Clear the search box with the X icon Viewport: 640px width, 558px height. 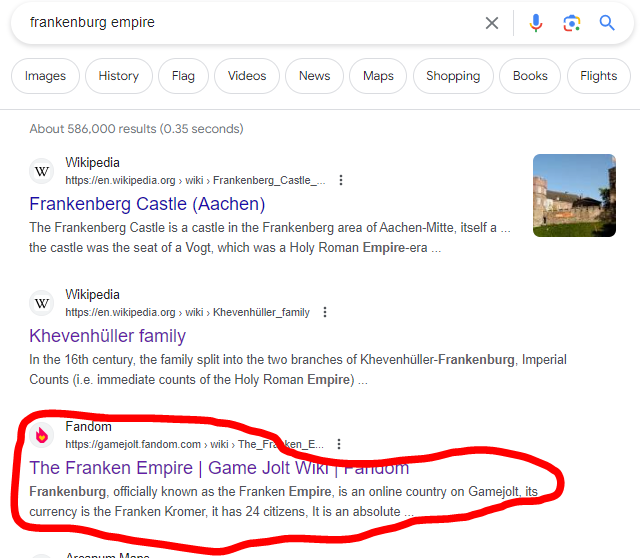[x=492, y=22]
